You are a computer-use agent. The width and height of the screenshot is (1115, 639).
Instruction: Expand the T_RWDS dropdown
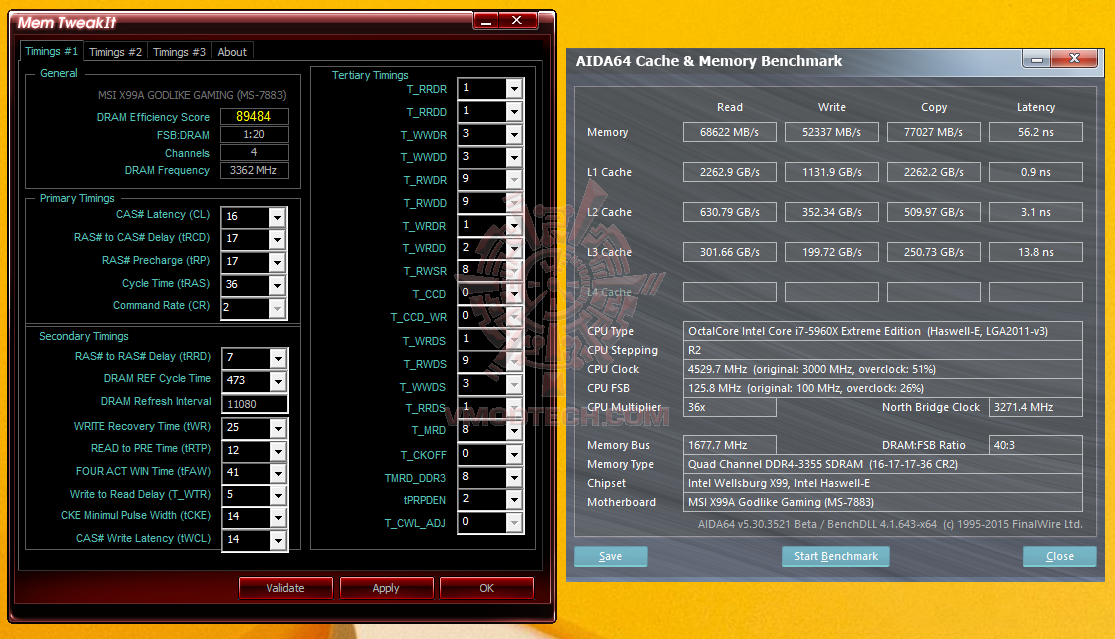point(514,362)
